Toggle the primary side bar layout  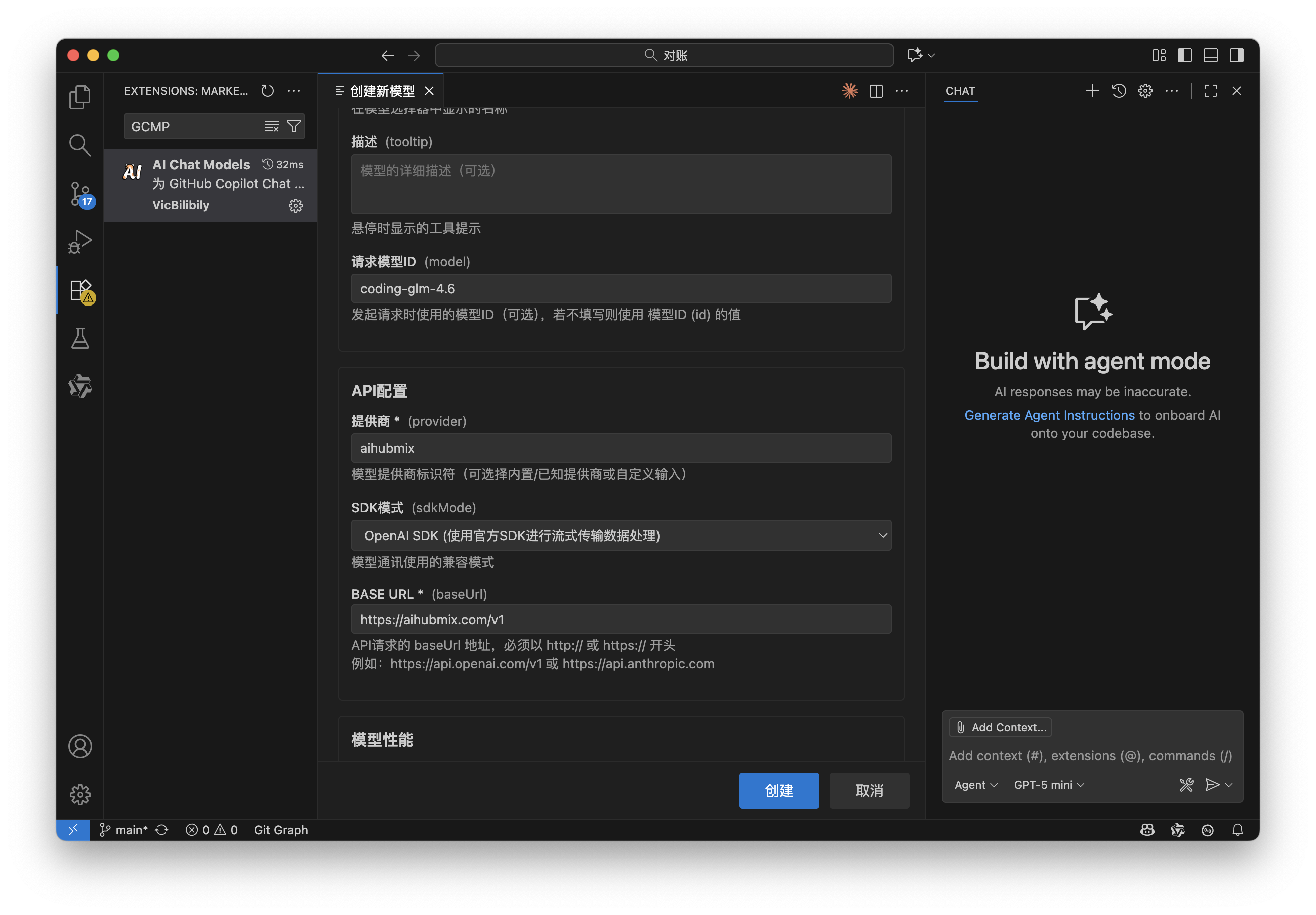(1184, 55)
